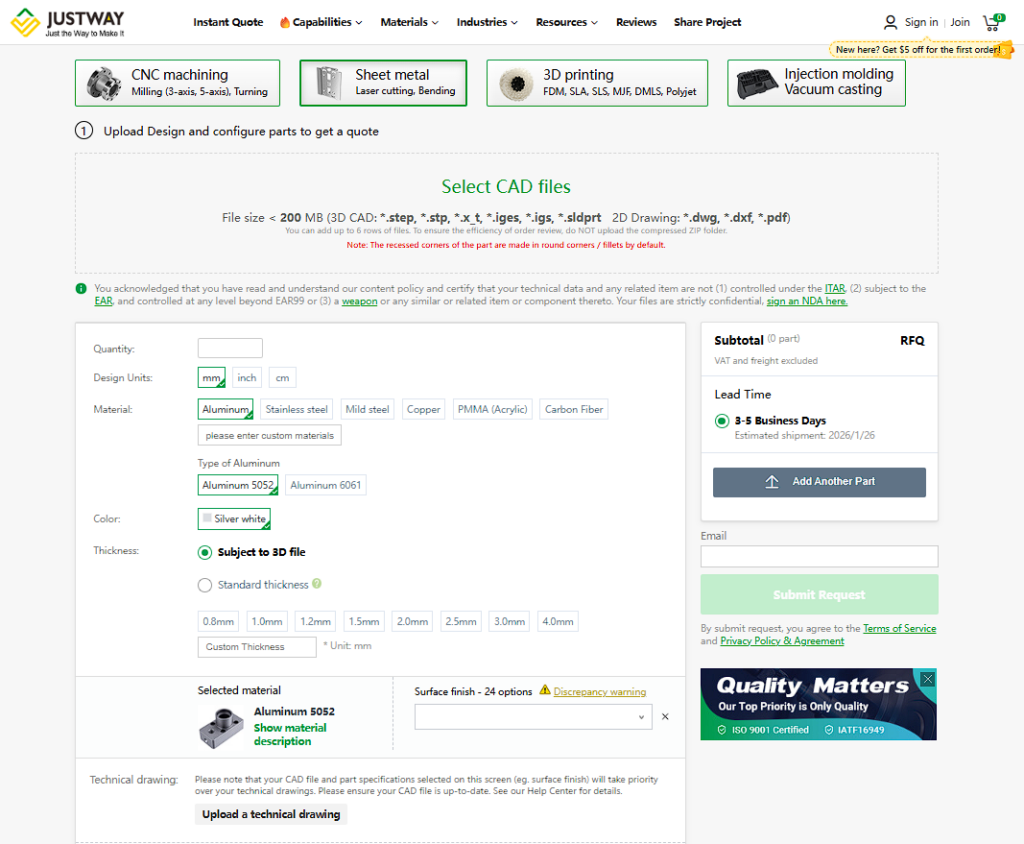Clear surface finish with the X icon
This screenshot has width=1024, height=844.
tap(665, 717)
